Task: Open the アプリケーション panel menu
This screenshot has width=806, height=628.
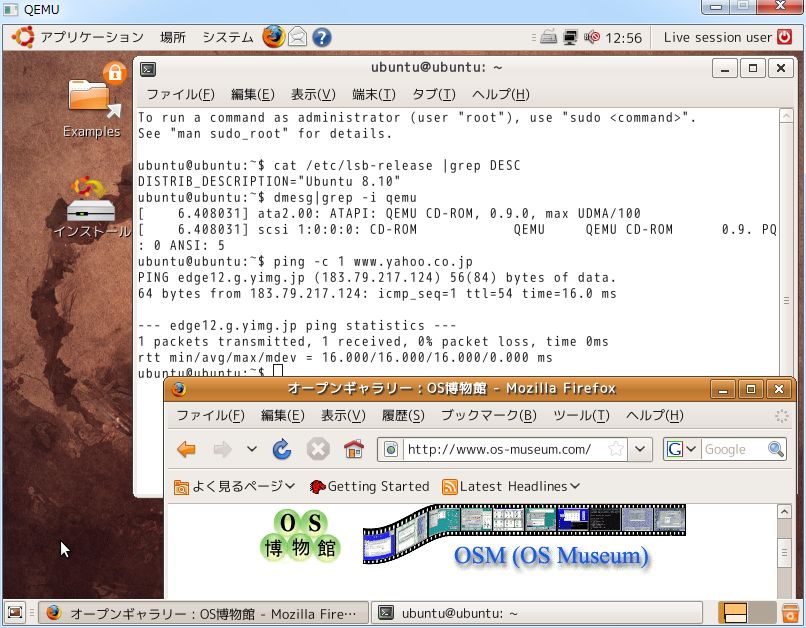Action: coord(92,38)
